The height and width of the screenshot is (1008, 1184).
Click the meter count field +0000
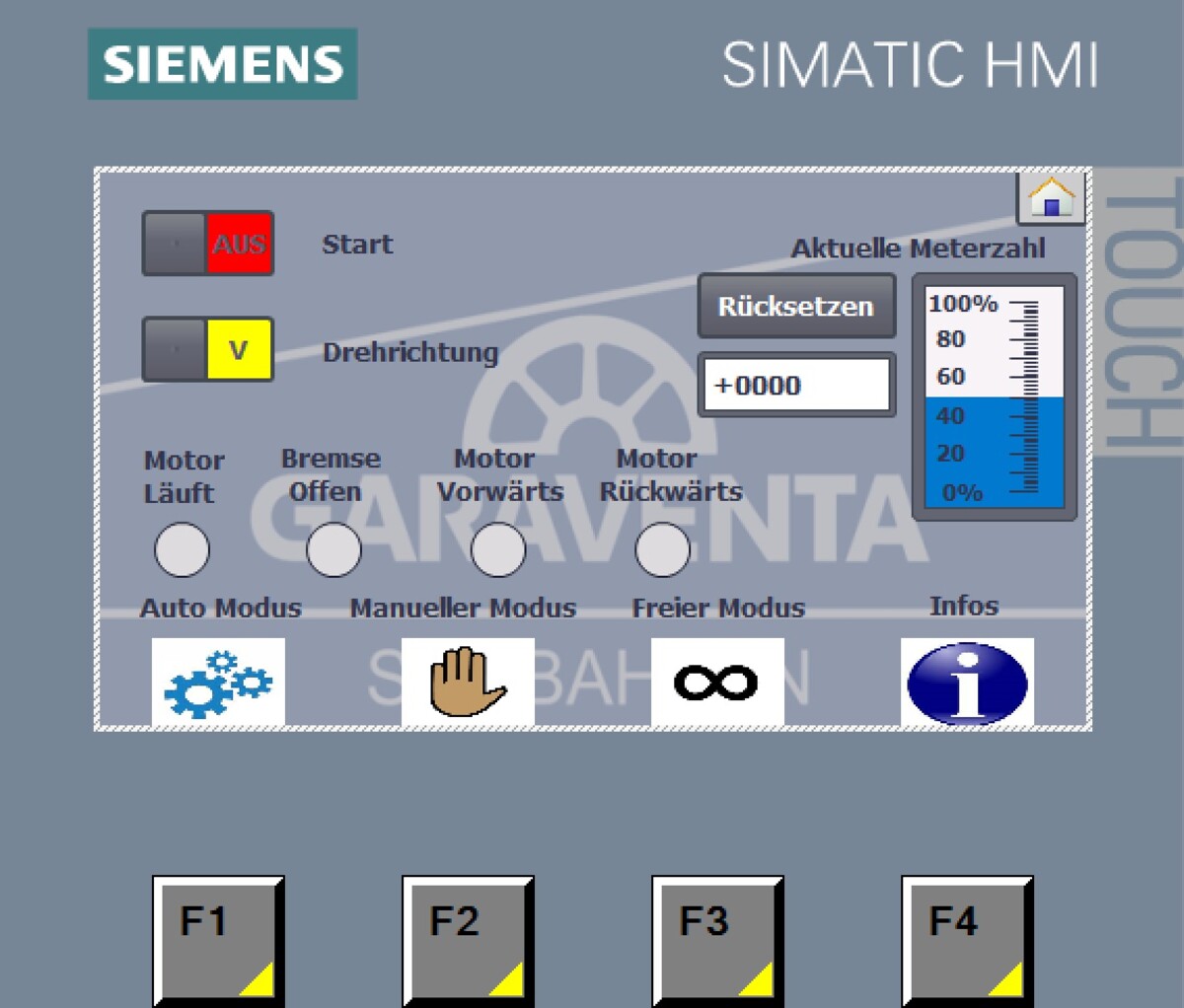[x=796, y=385]
